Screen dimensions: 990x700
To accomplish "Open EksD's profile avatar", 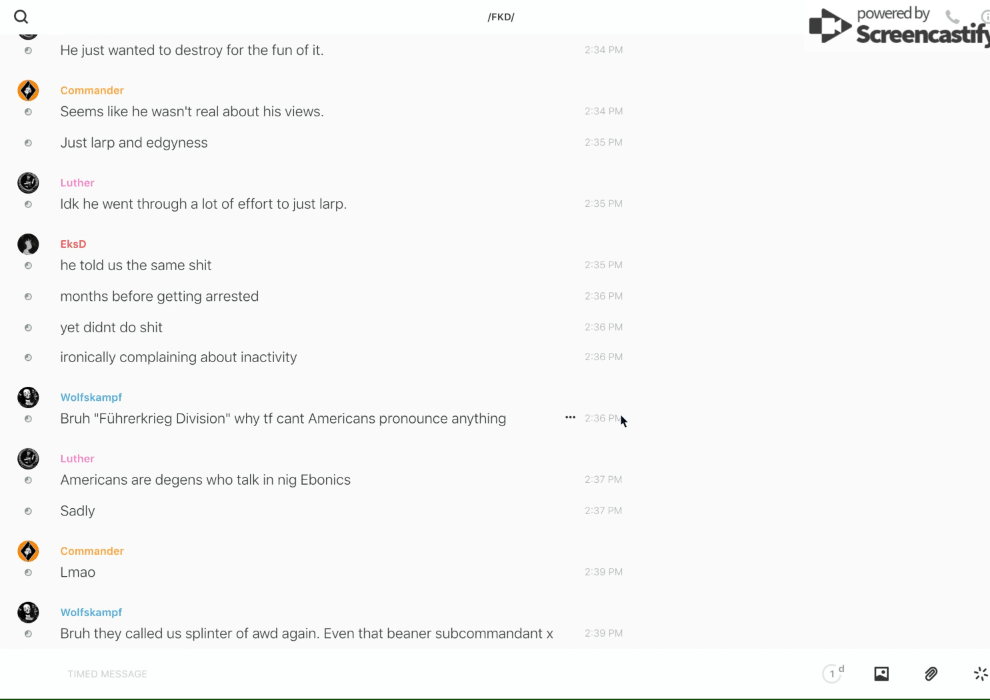I will click(28, 244).
